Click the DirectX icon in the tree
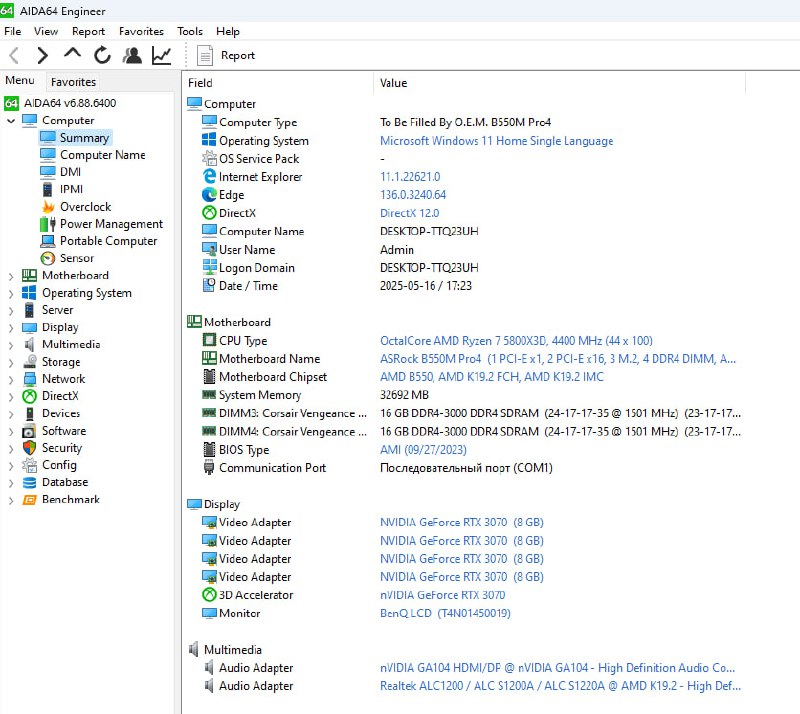This screenshot has height=714, width=800. coord(30,396)
